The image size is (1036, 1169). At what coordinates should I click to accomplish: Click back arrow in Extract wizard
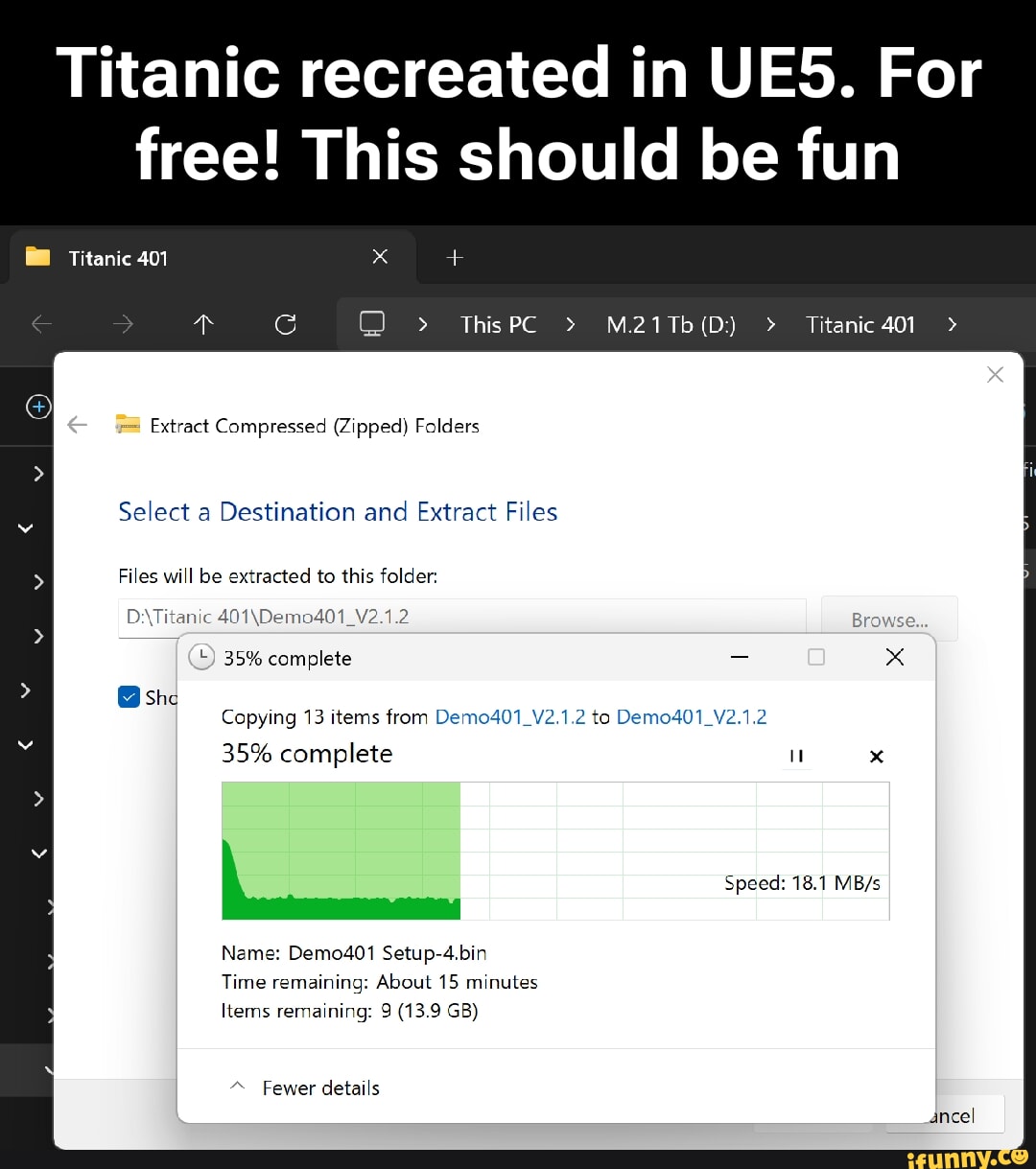(78, 426)
